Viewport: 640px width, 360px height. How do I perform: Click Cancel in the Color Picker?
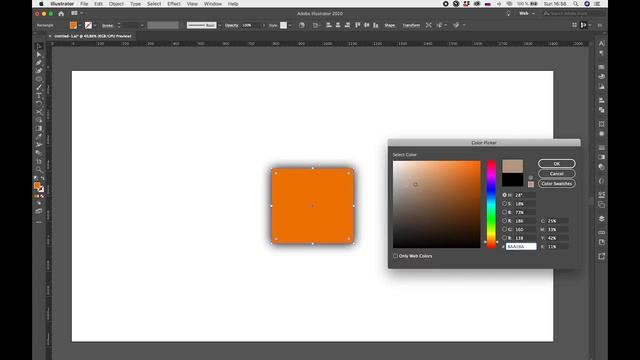557,173
